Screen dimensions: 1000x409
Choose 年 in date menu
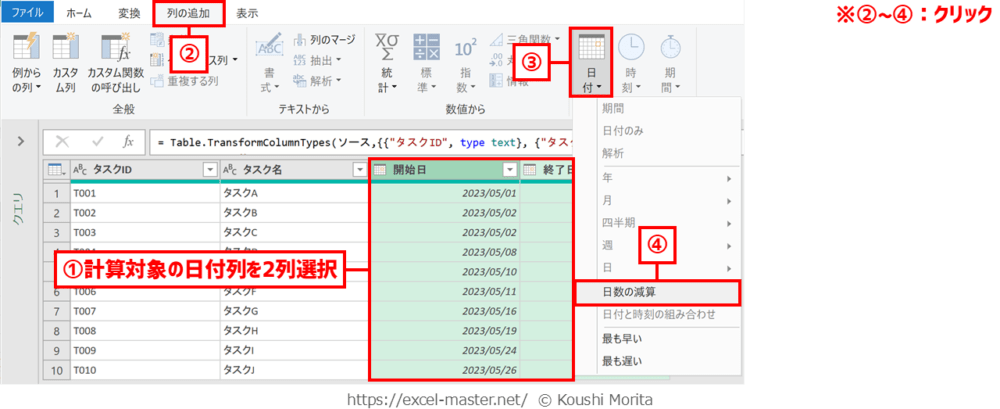(x=668, y=179)
